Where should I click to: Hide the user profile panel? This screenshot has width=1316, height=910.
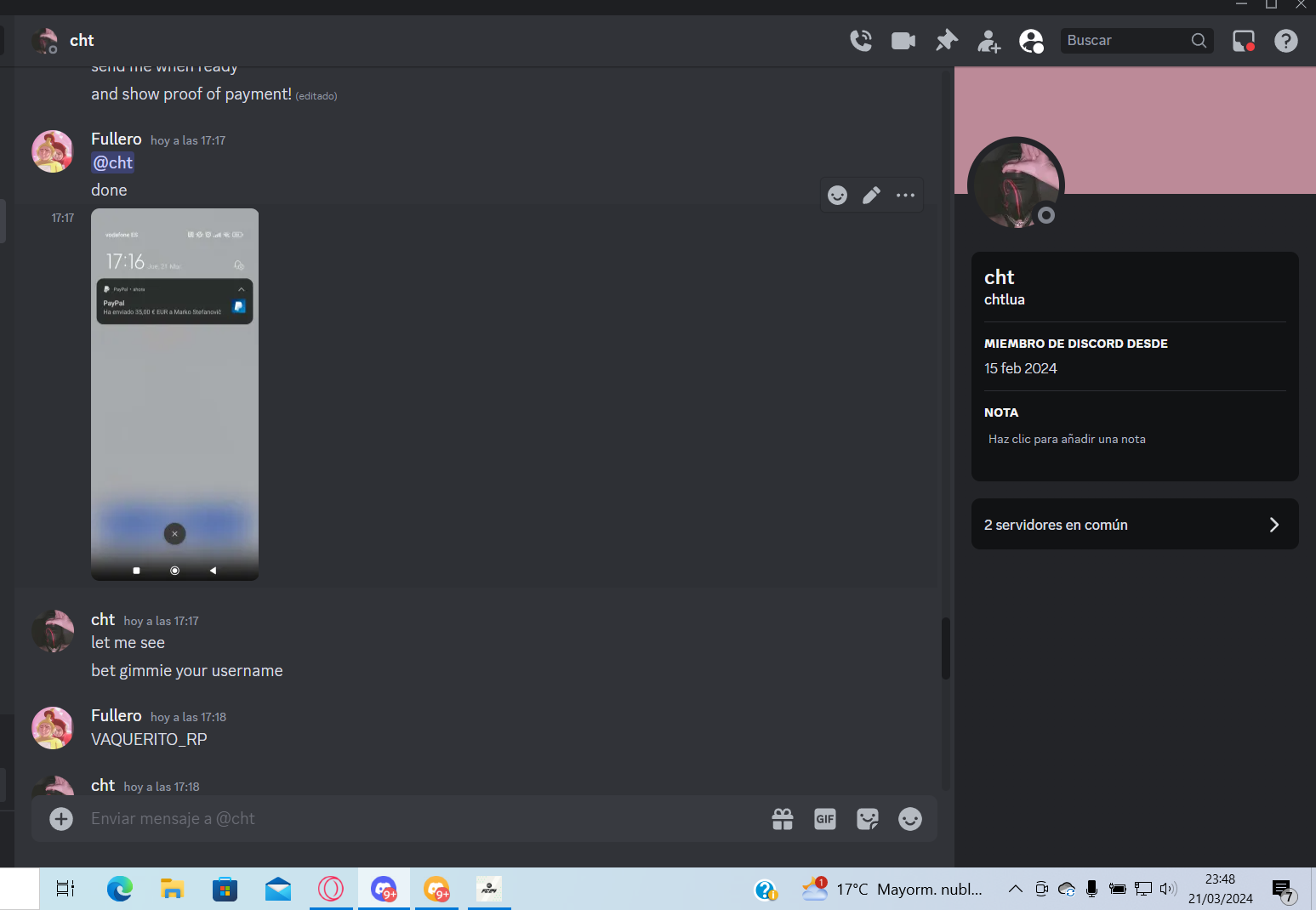pos(1031,40)
